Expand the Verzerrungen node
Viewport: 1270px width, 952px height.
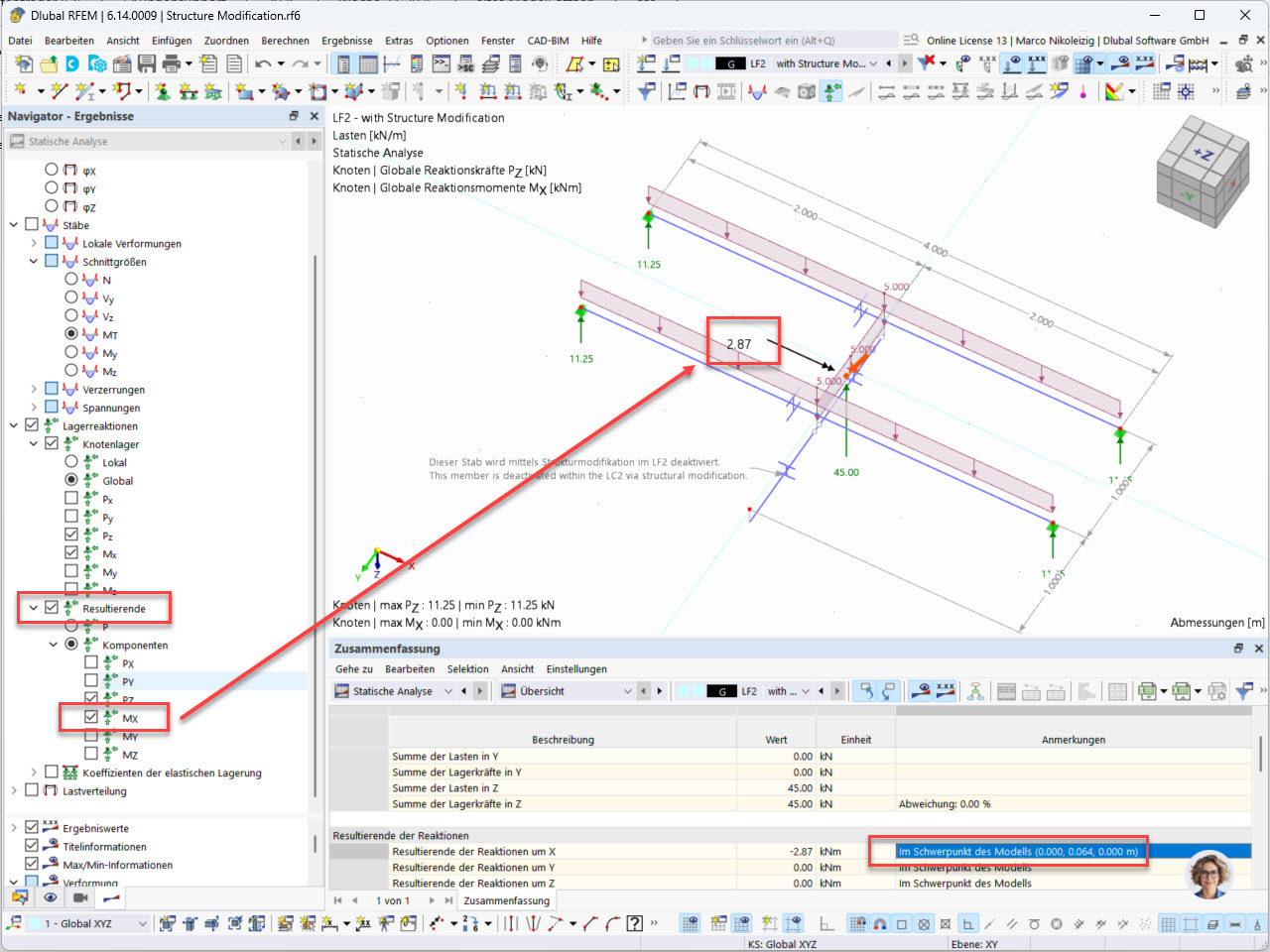(34, 389)
